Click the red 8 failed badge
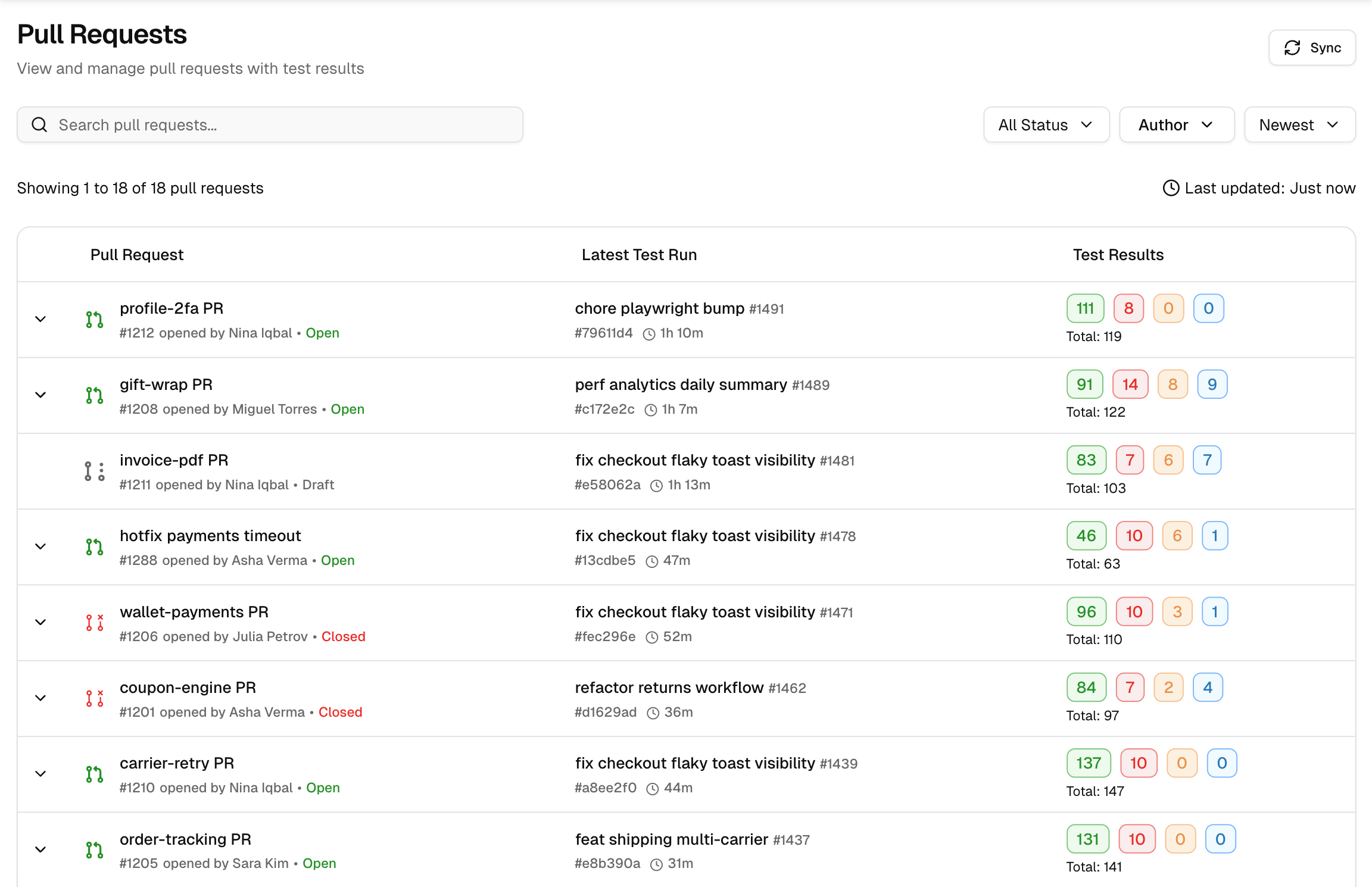 pos(1128,308)
